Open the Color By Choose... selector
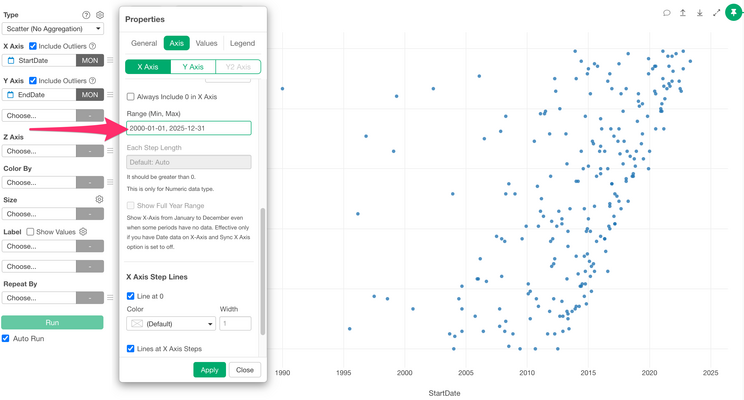 53,182
